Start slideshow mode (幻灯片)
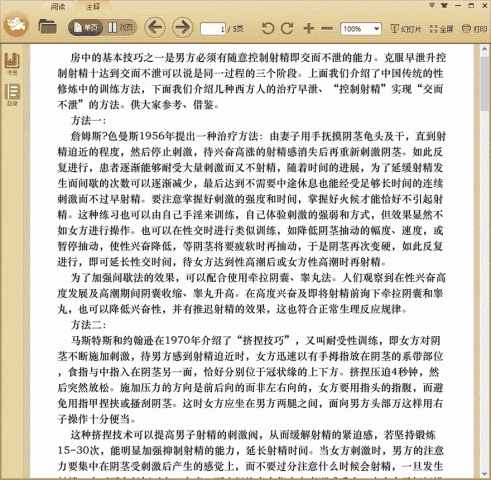491x480 pixels. click(x=406, y=29)
